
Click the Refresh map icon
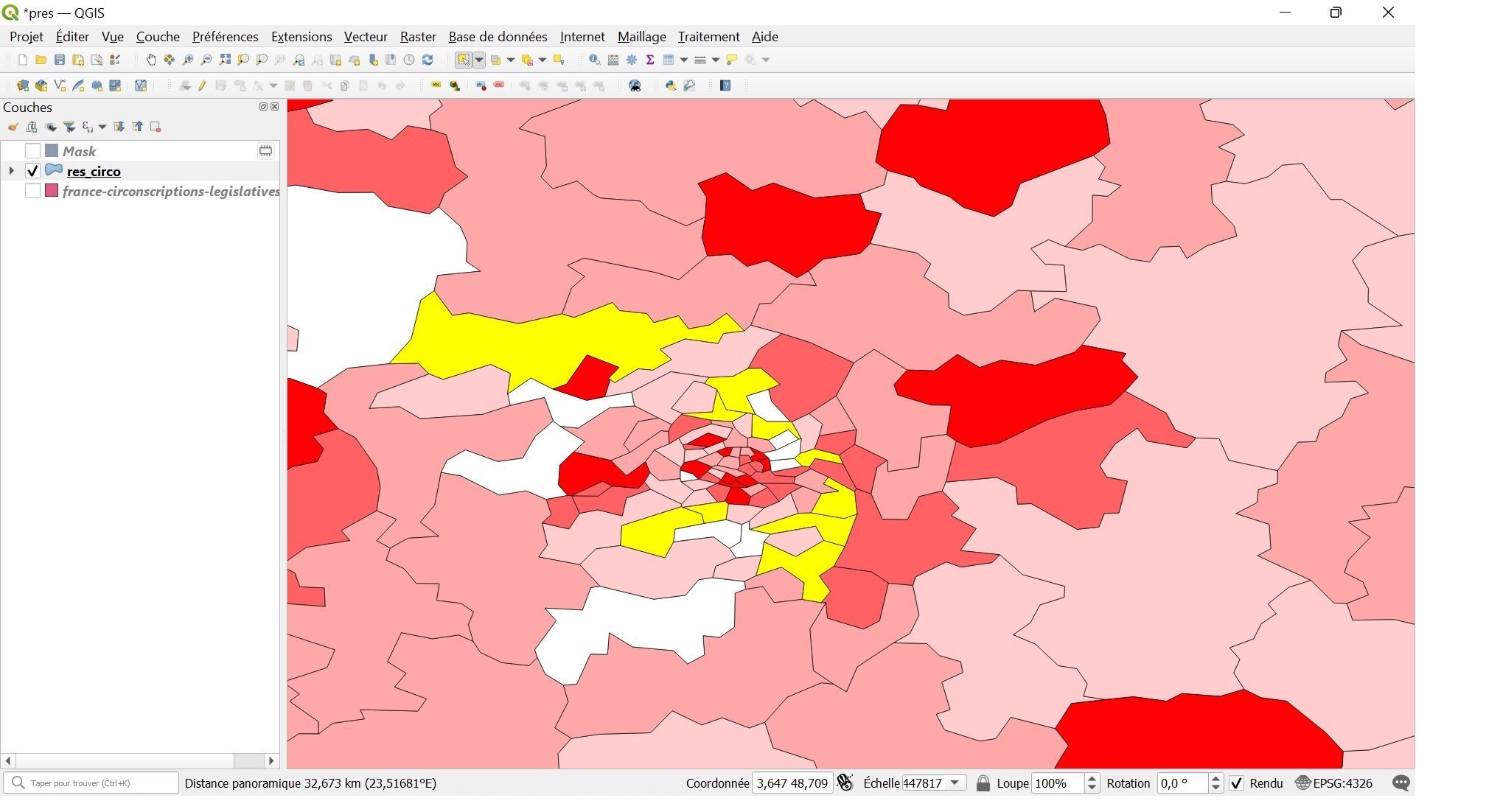(x=428, y=60)
